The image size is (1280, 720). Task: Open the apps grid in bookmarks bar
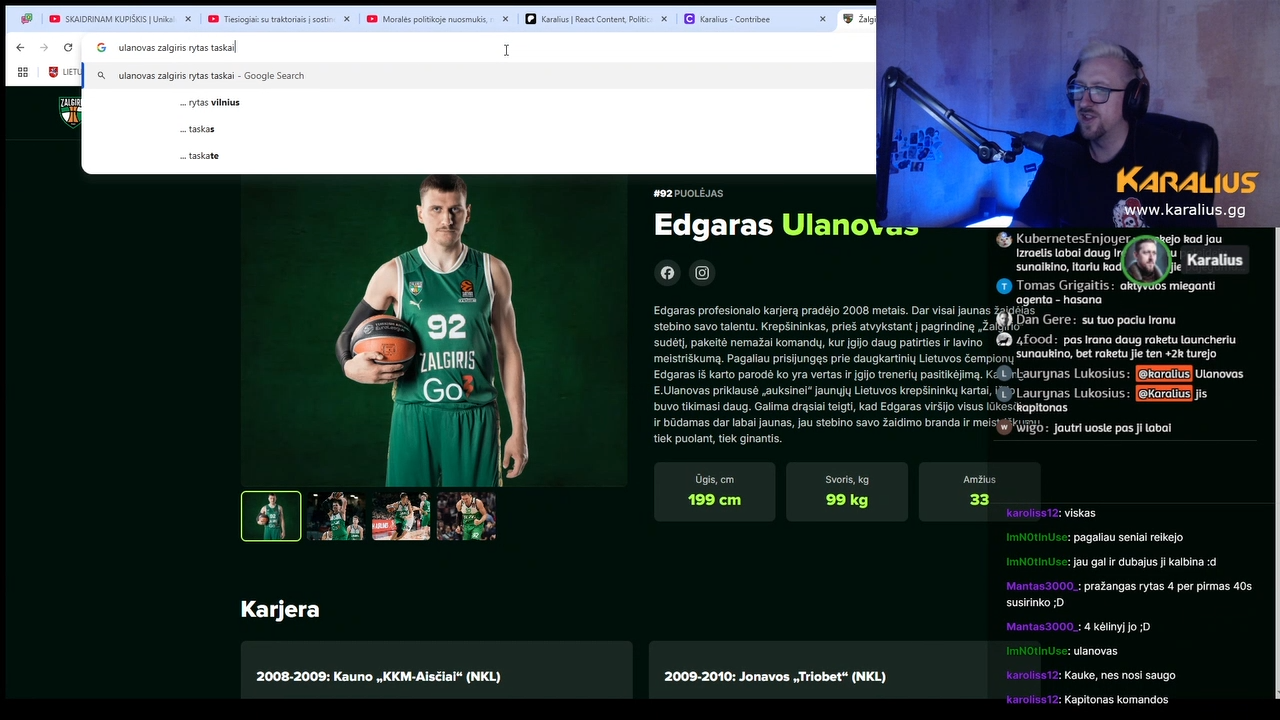(x=22, y=72)
